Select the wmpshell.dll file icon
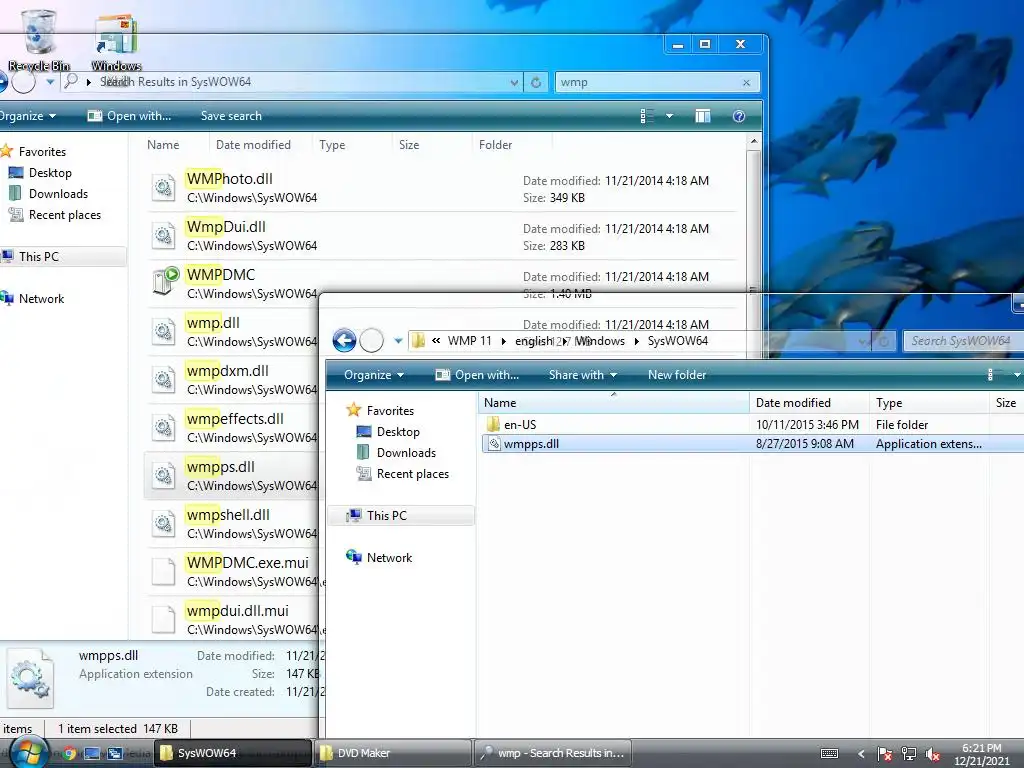The width and height of the screenshot is (1024, 768). tap(163, 524)
